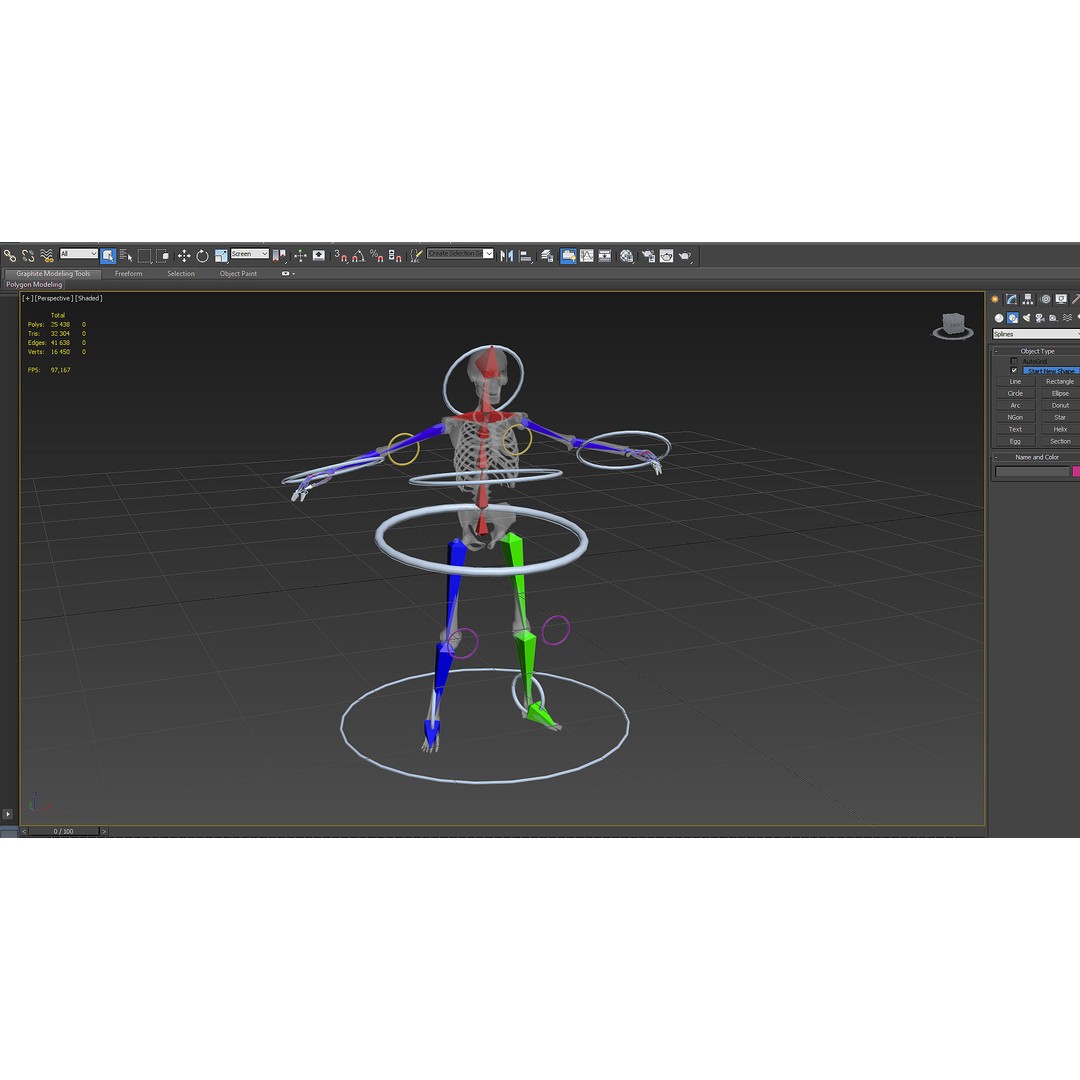
Task: Activate the Select and Rotate tool
Action: click(x=202, y=255)
